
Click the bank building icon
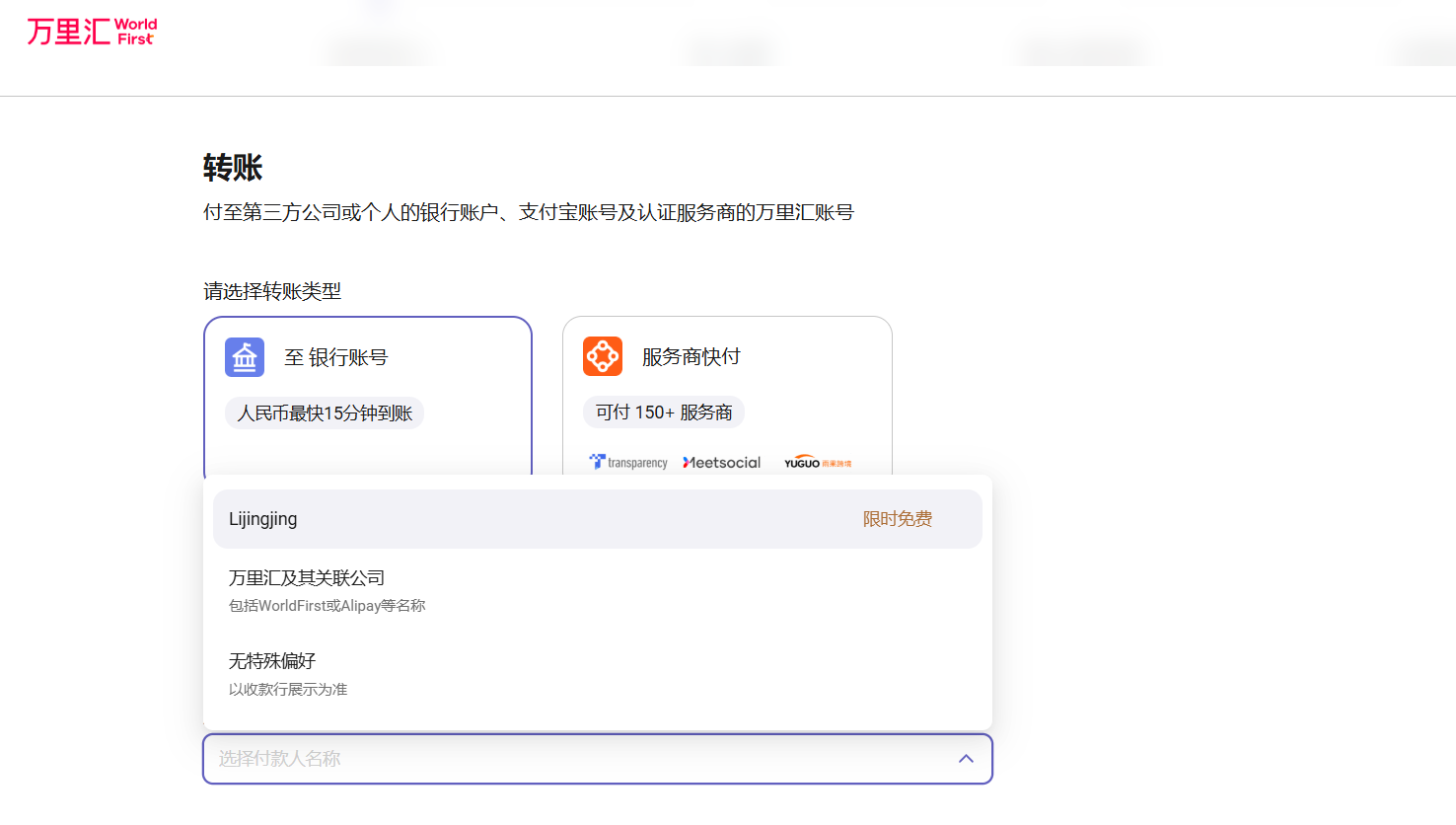coord(245,357)
